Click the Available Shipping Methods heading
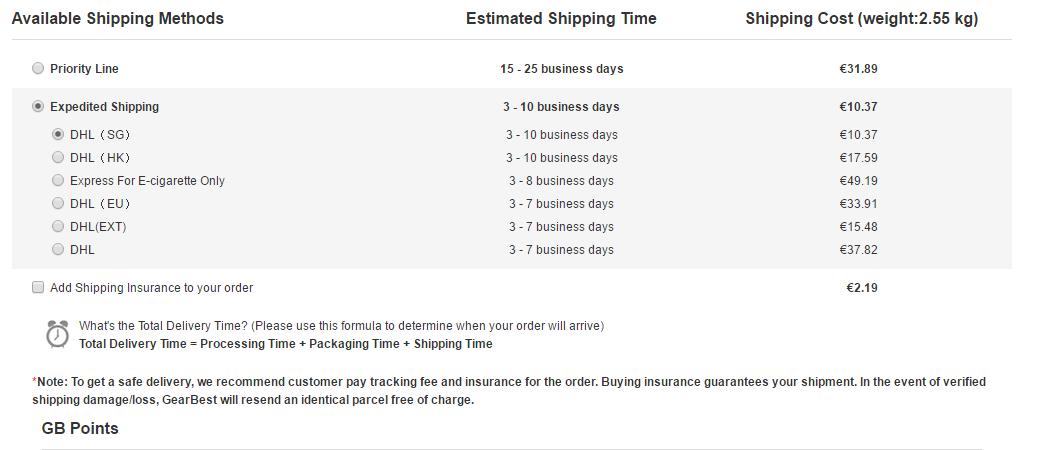The image size is (1044, 450). point(118,19)
